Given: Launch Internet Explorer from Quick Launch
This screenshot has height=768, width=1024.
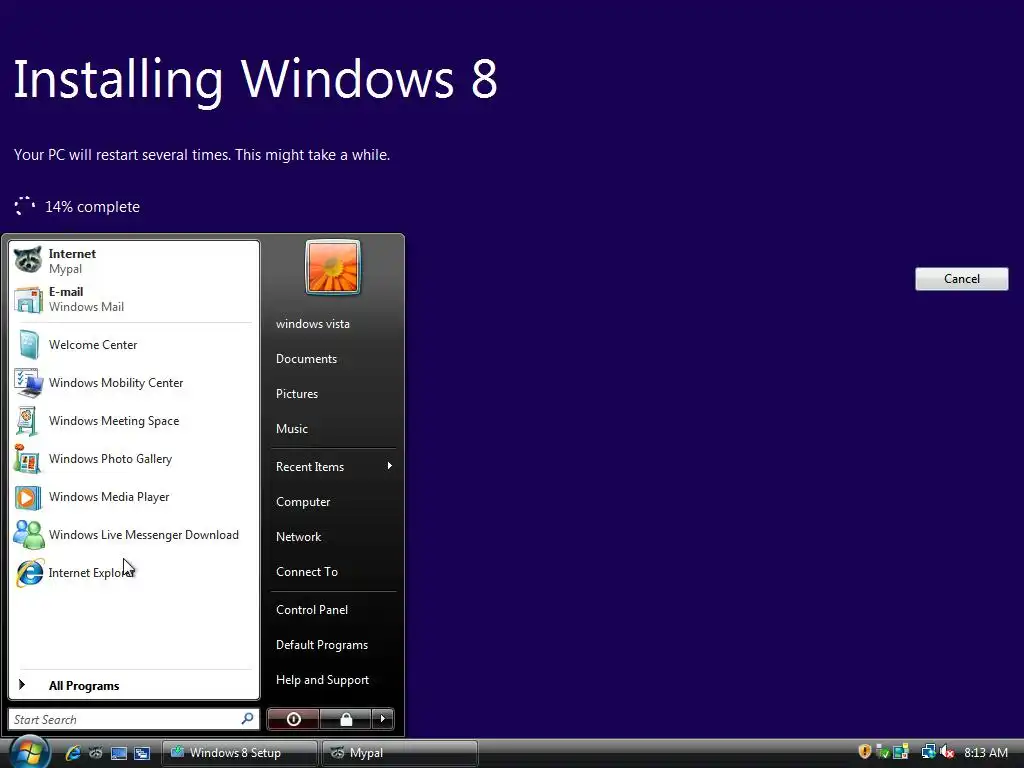Looking at the screenshot, I should (72, 753).
